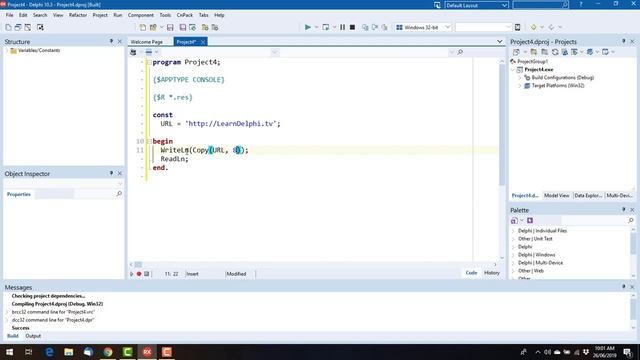Open the File menu
The height and width of the screenshot is (360, 640).
(9, 15)
